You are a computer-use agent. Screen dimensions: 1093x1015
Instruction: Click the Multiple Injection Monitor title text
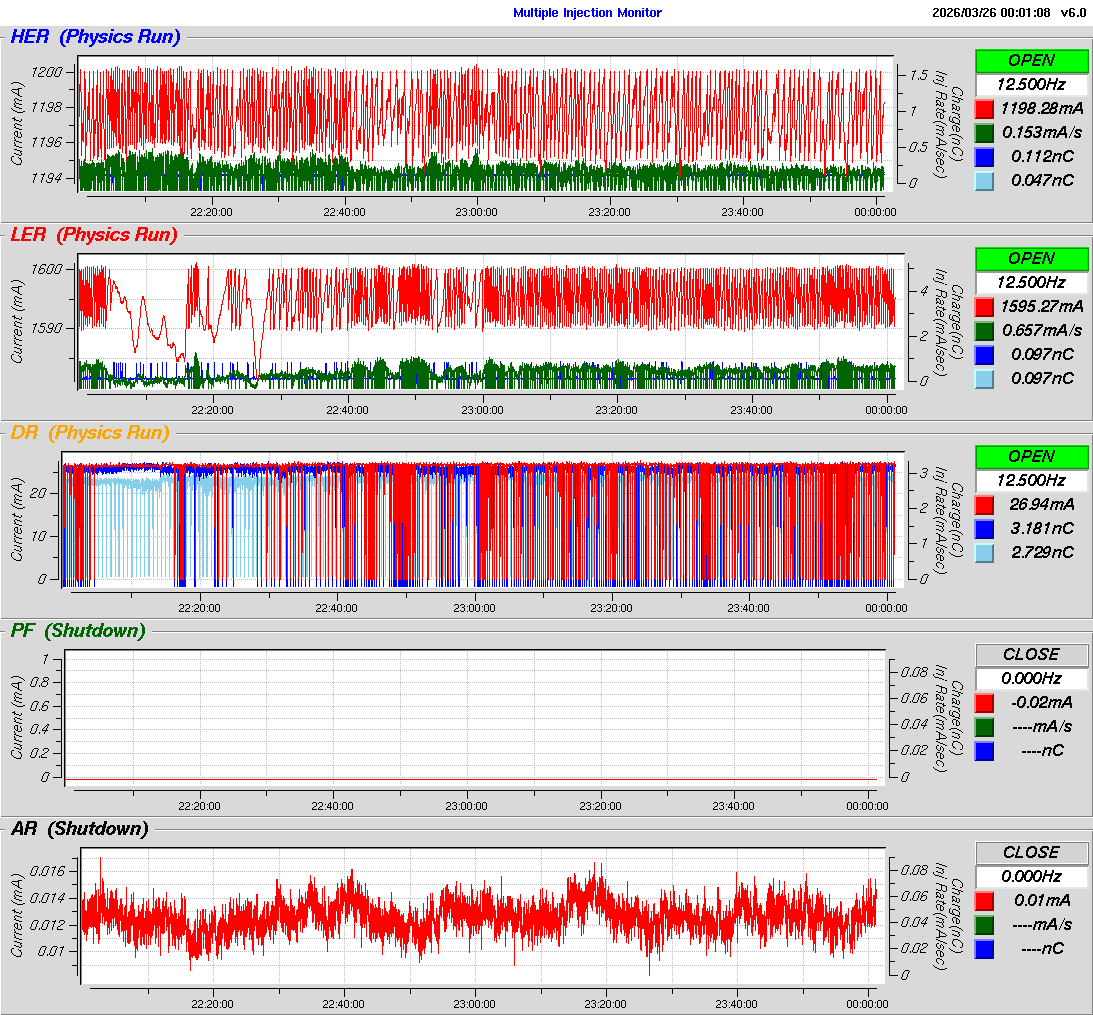pyautogui.click(x=587, y=13)
